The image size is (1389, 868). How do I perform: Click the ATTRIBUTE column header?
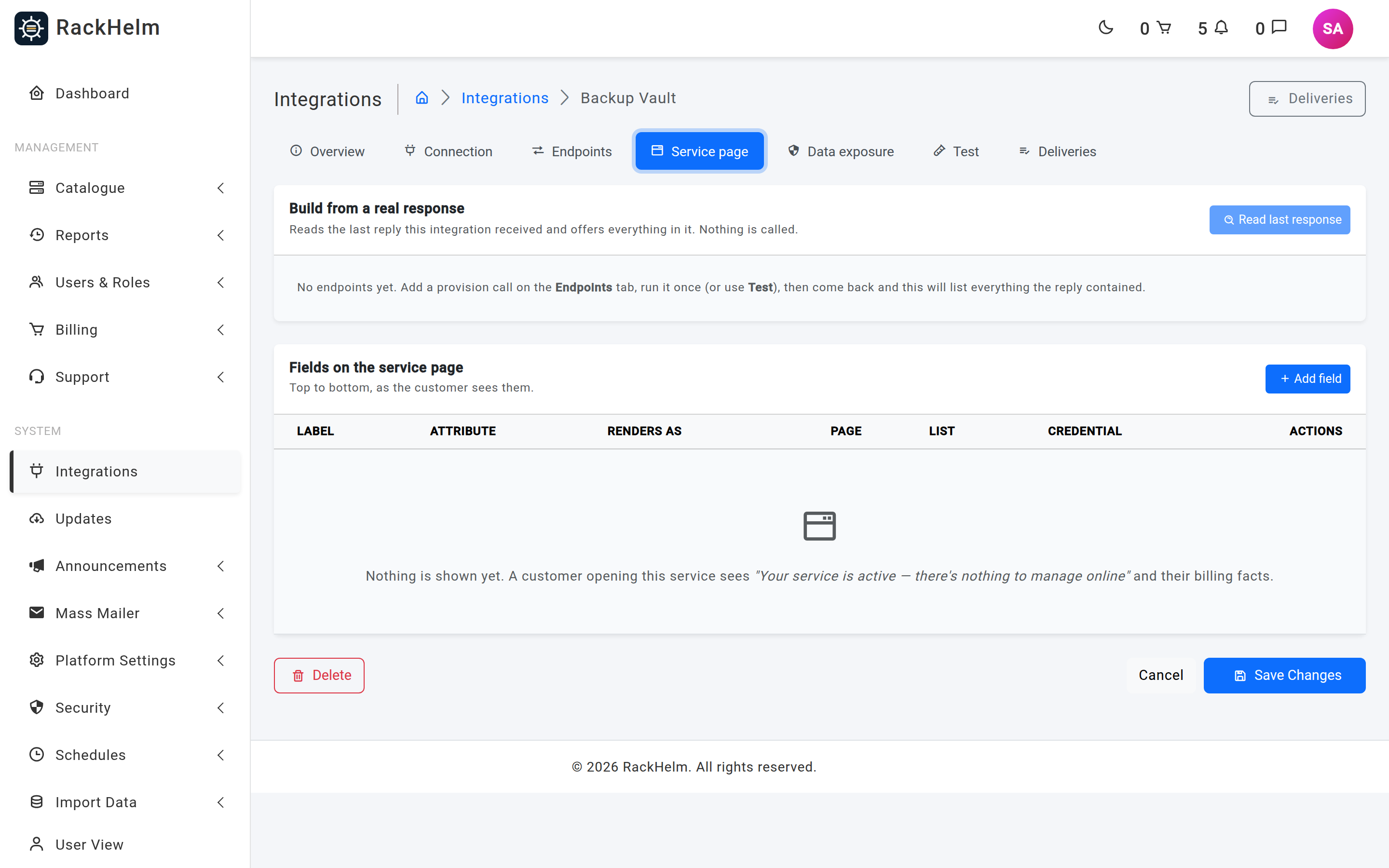click(463, 431)
